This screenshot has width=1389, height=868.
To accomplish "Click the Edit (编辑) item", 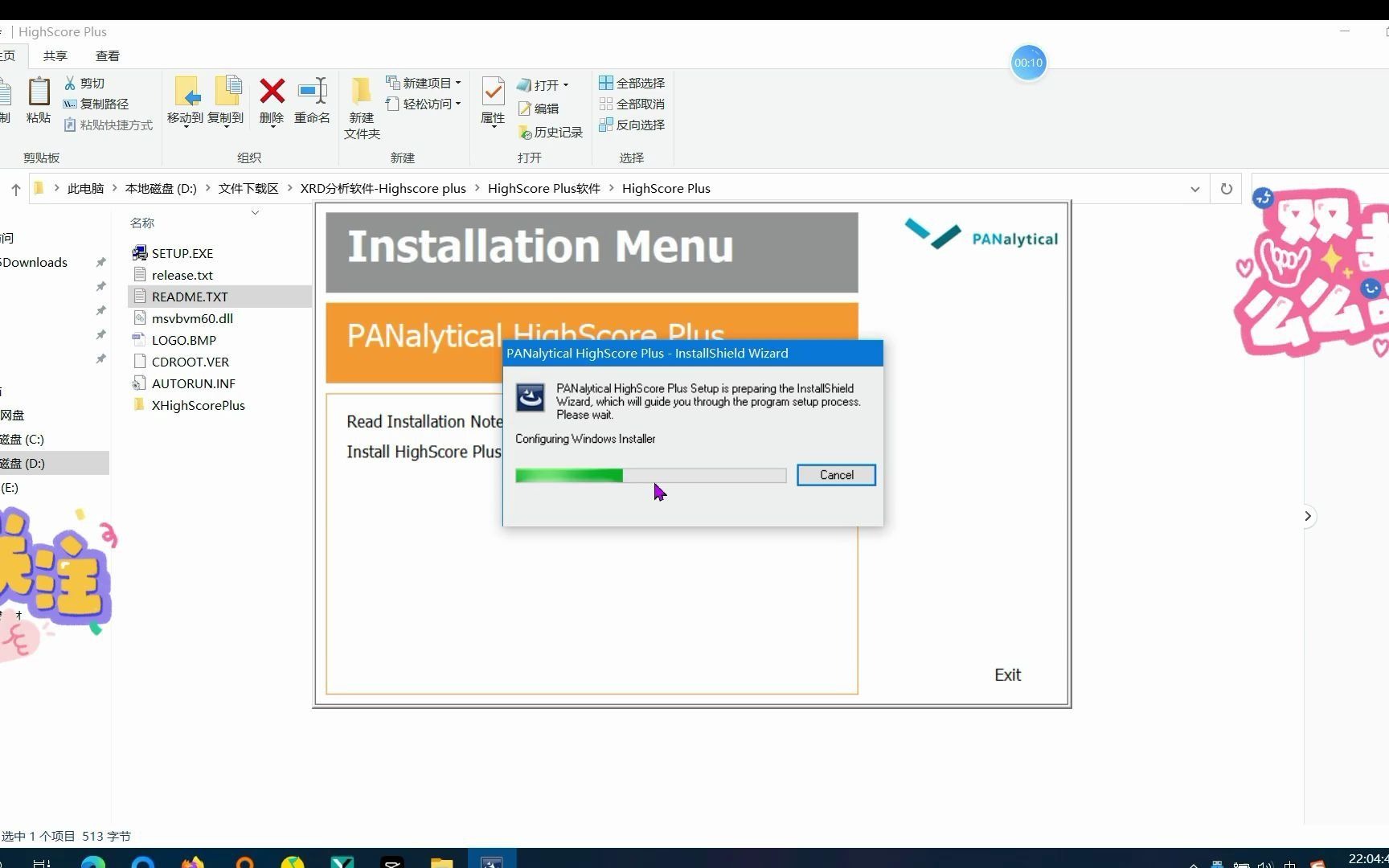I will pyautogui.click(x=538, y=108).
